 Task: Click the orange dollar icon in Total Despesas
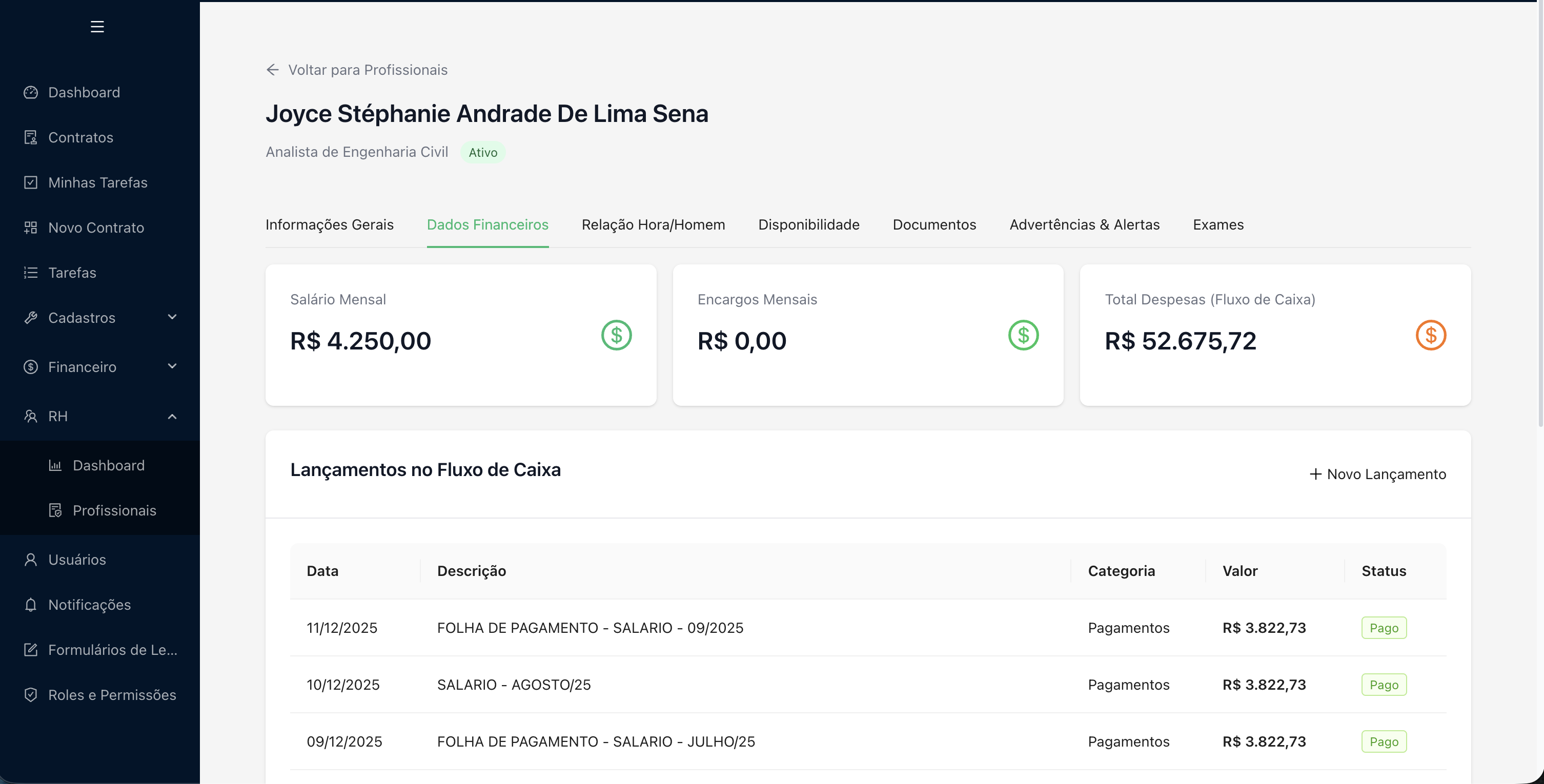pyautogui.click(x=1431, y=336)
